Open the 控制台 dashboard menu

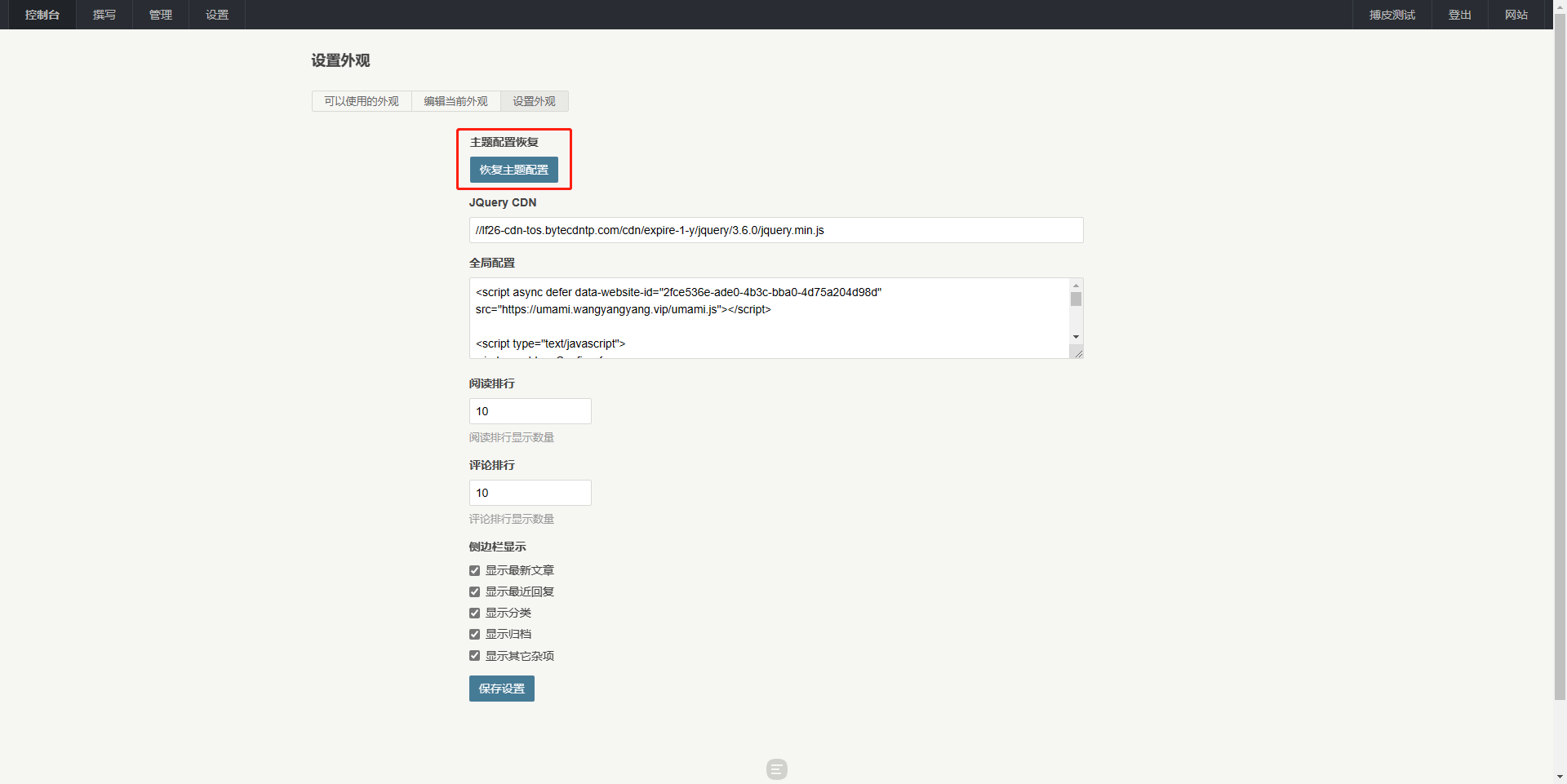42,15
